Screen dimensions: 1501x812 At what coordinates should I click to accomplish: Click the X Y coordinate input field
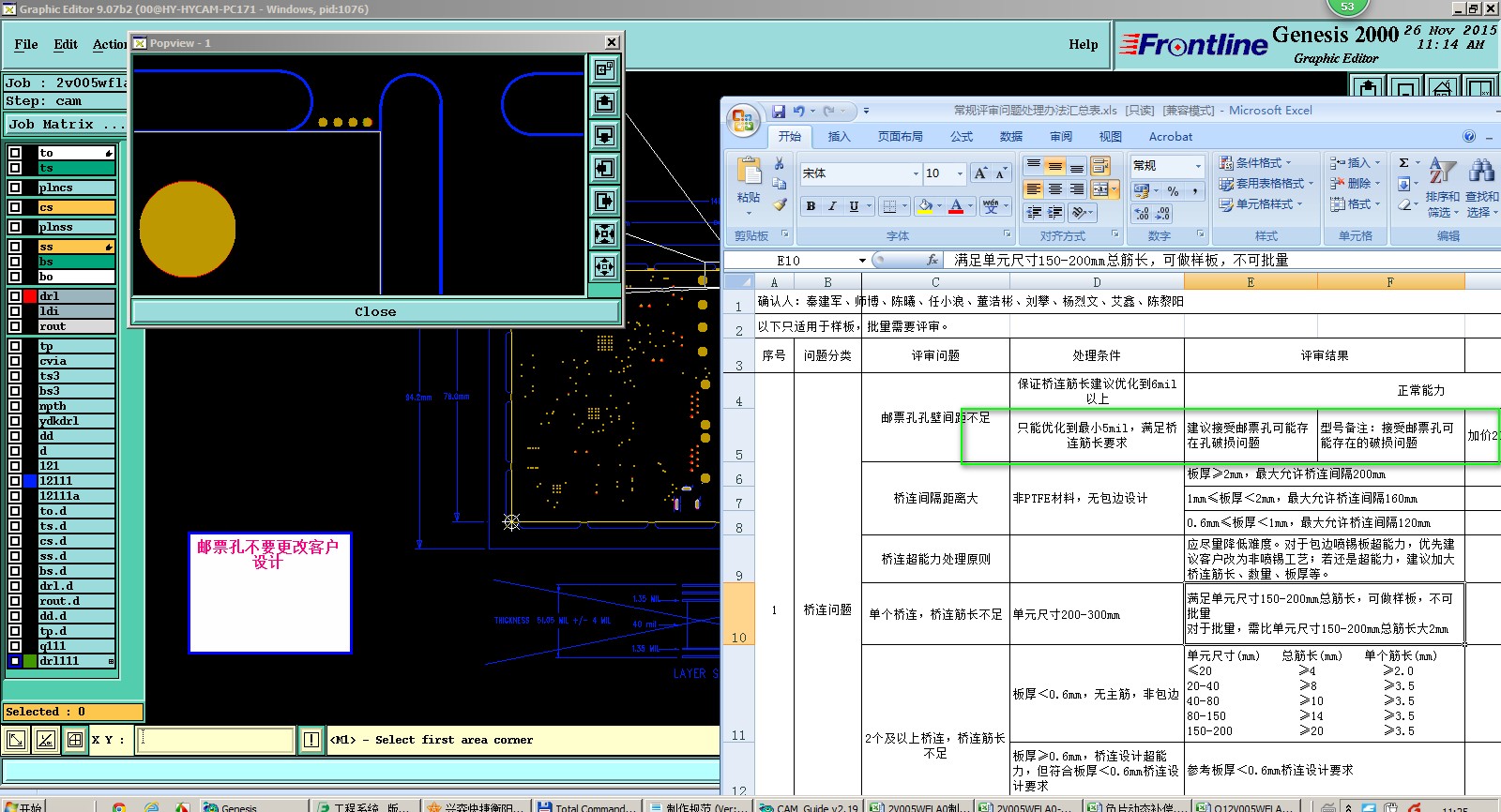[216, 740]
